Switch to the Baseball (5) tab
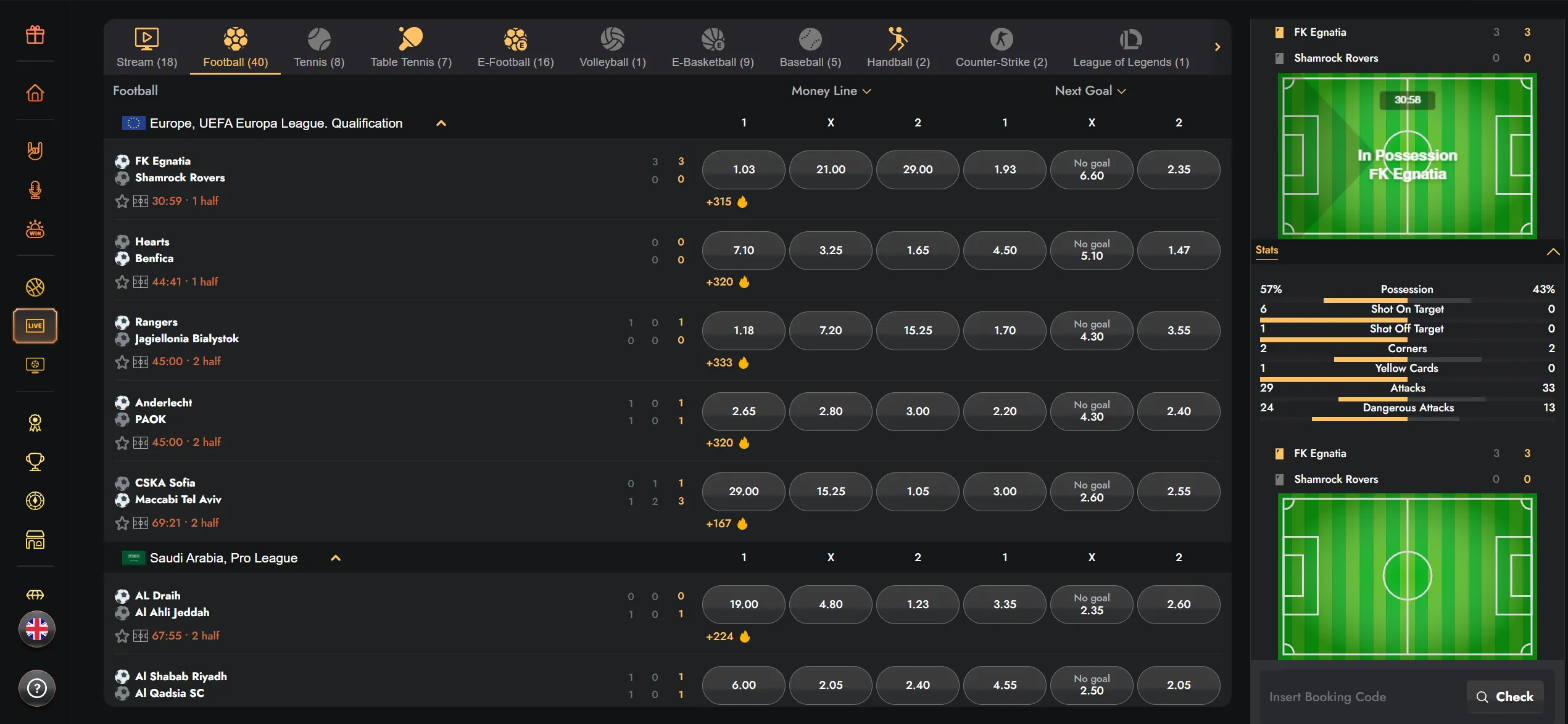This screenshot has height=724, width=1568. [x=810, y=47]
